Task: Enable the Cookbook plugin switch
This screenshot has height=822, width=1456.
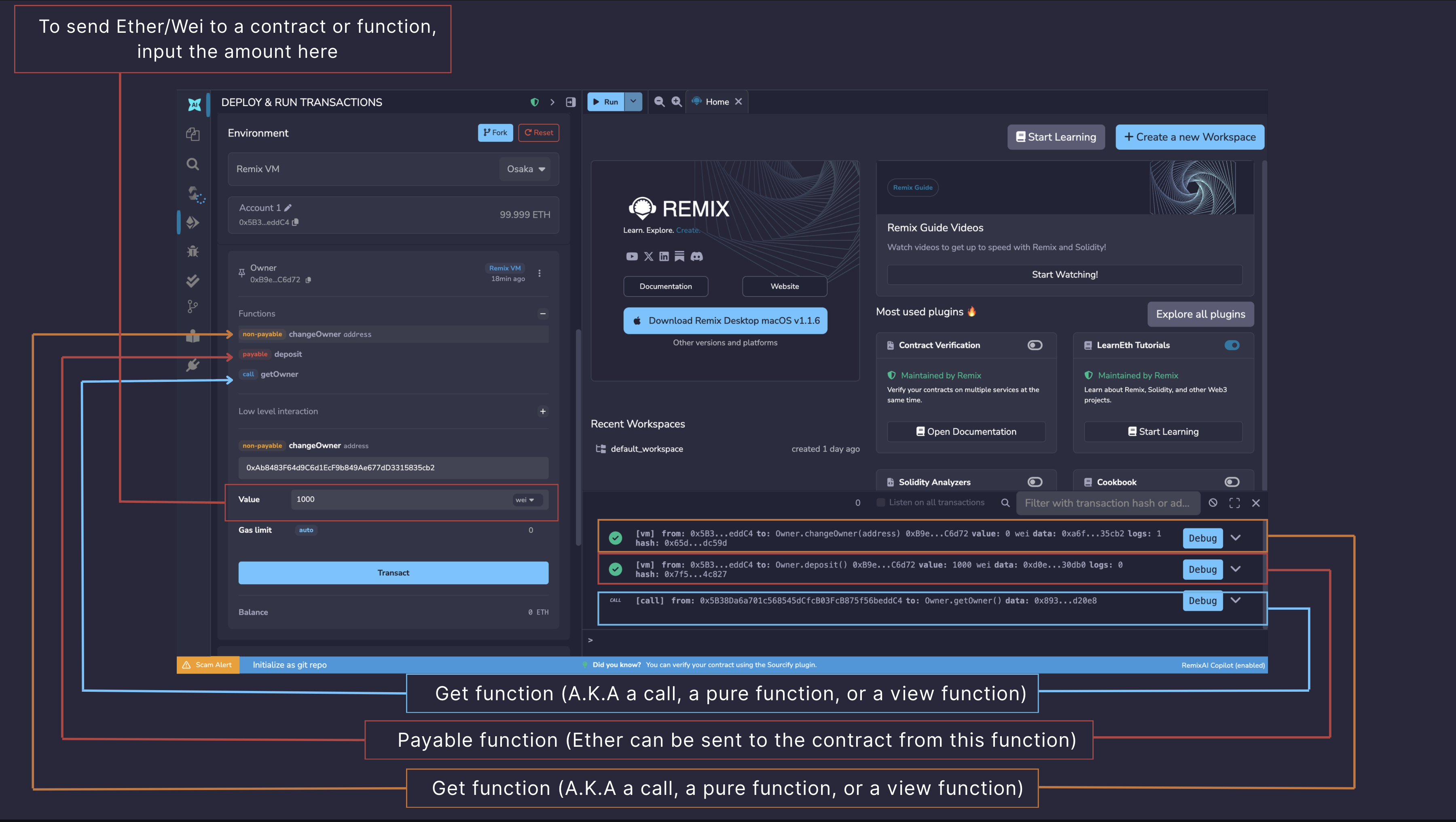Action: click(x=1232, y=482)
